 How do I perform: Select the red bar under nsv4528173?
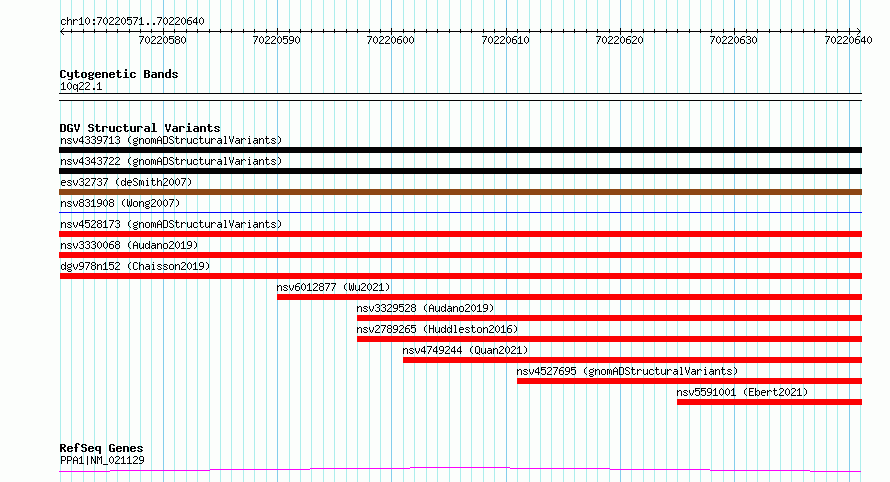[460, 234]
